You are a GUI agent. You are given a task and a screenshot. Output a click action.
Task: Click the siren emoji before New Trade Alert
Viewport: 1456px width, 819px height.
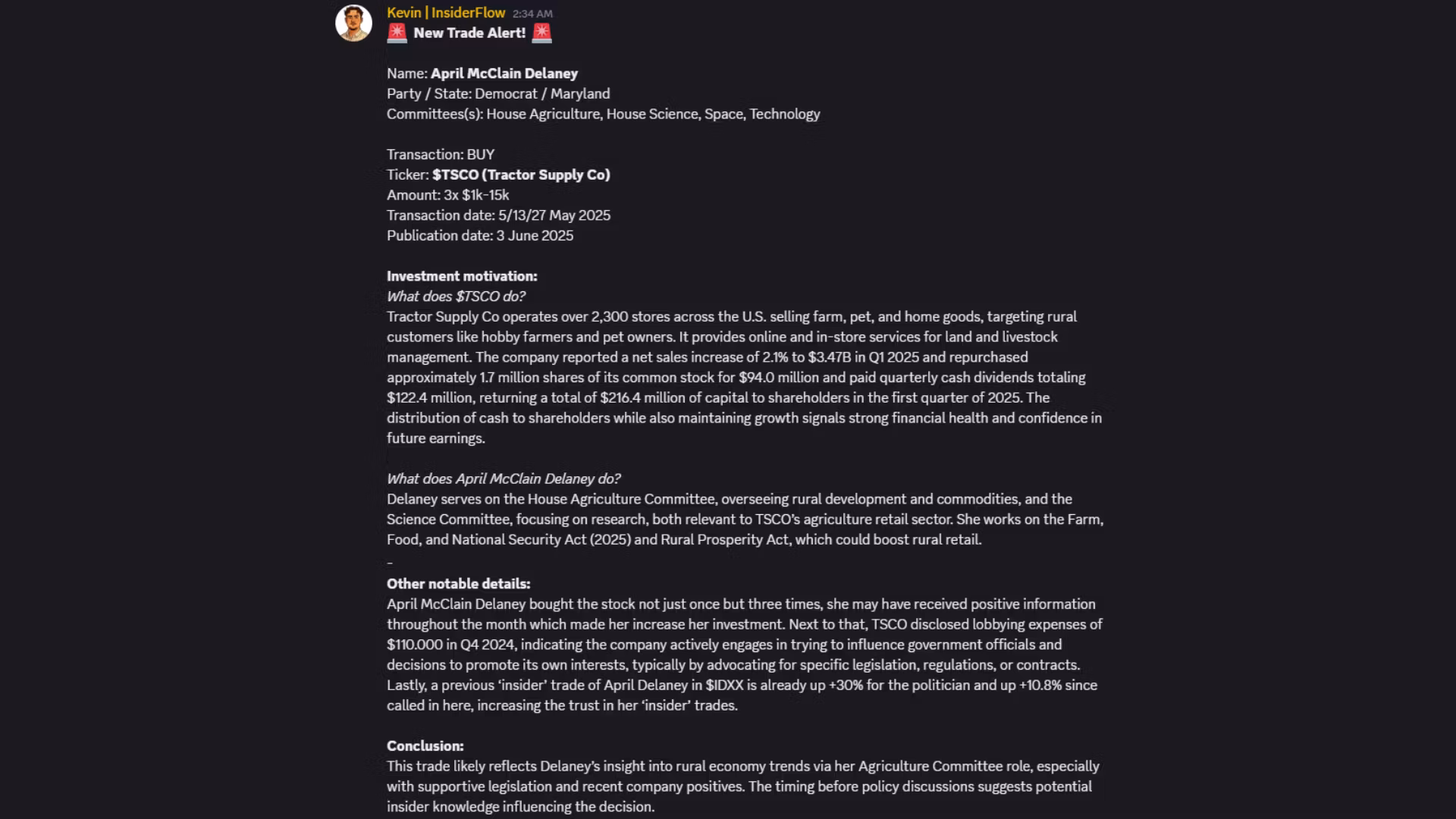tap(397, 33)
